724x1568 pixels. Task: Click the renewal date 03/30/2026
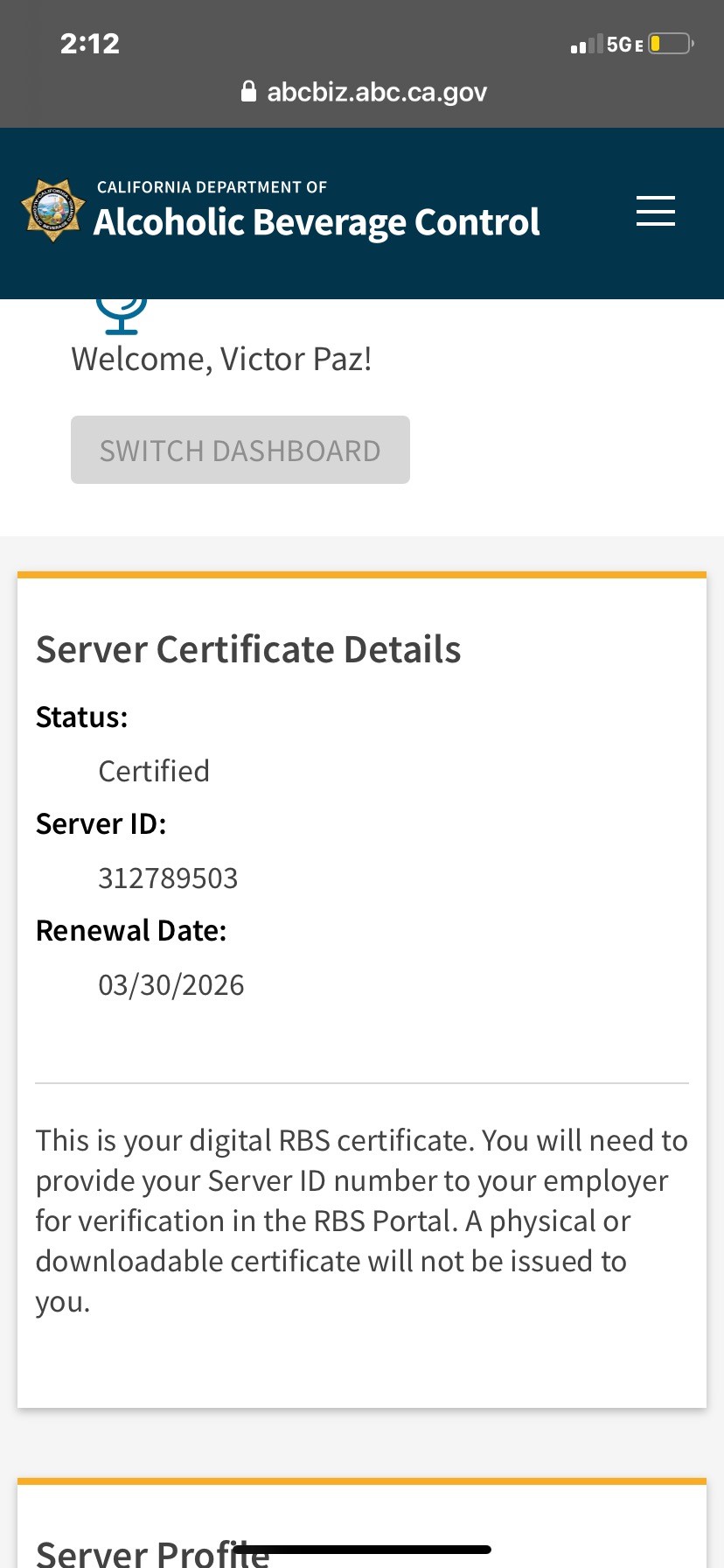[x=171, y=984]
